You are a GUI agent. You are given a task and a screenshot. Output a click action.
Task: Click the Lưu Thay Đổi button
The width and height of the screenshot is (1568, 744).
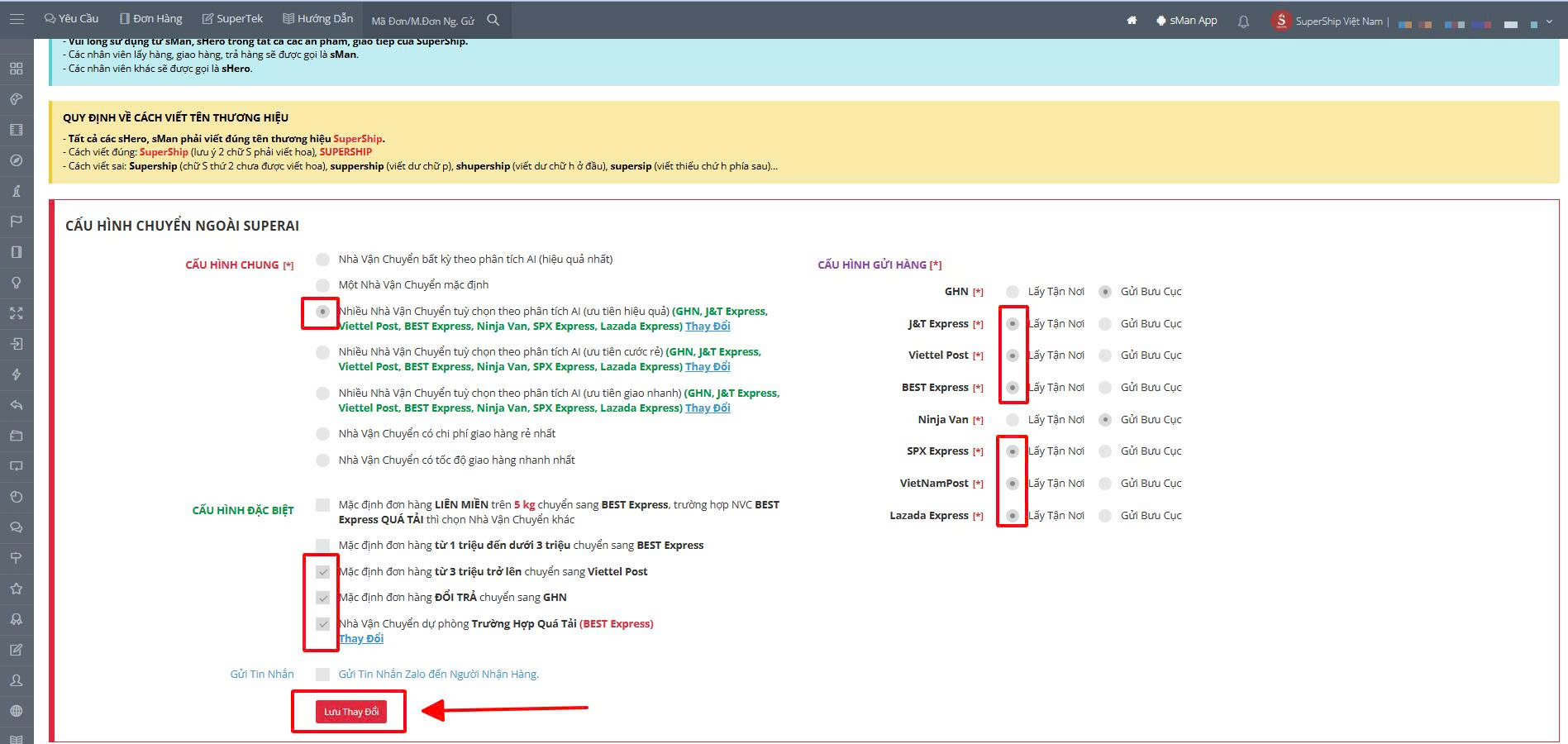[351, 712]
